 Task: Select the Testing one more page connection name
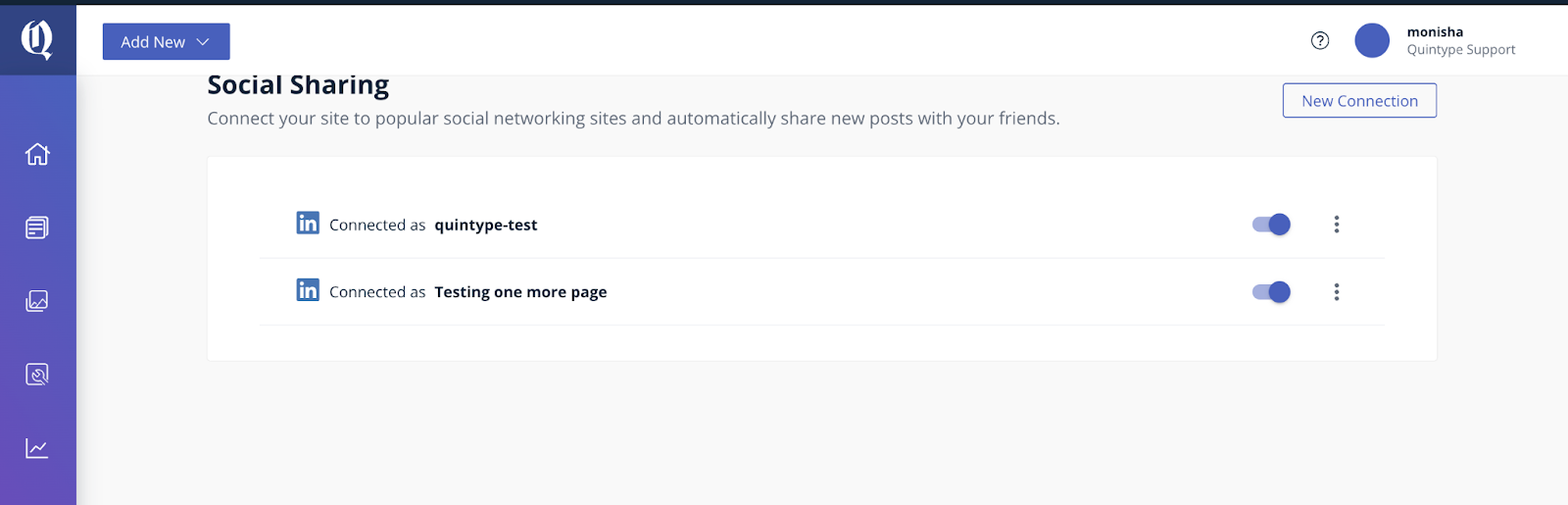520,292
